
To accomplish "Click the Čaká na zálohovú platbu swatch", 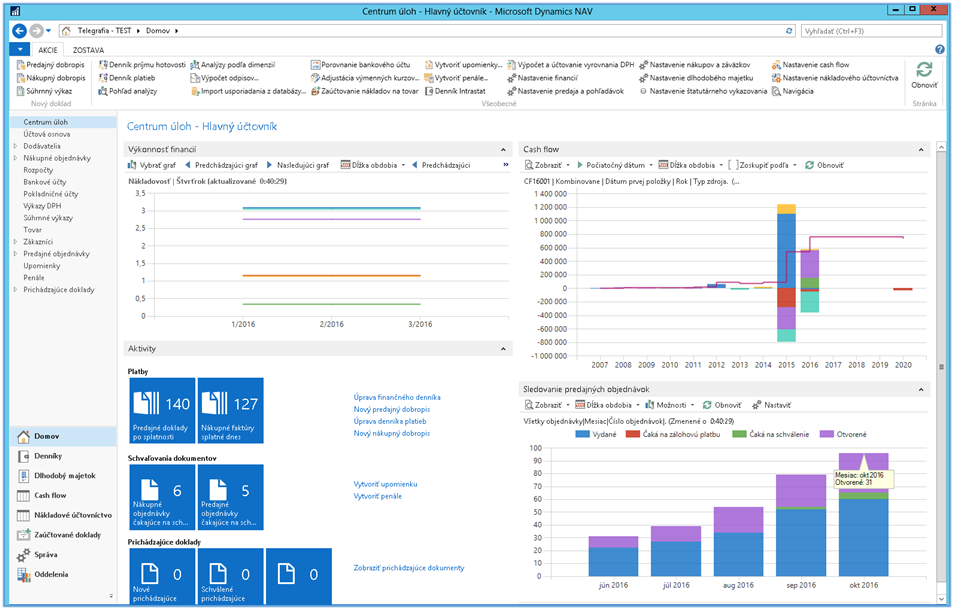I will click(x=633, y=434).
